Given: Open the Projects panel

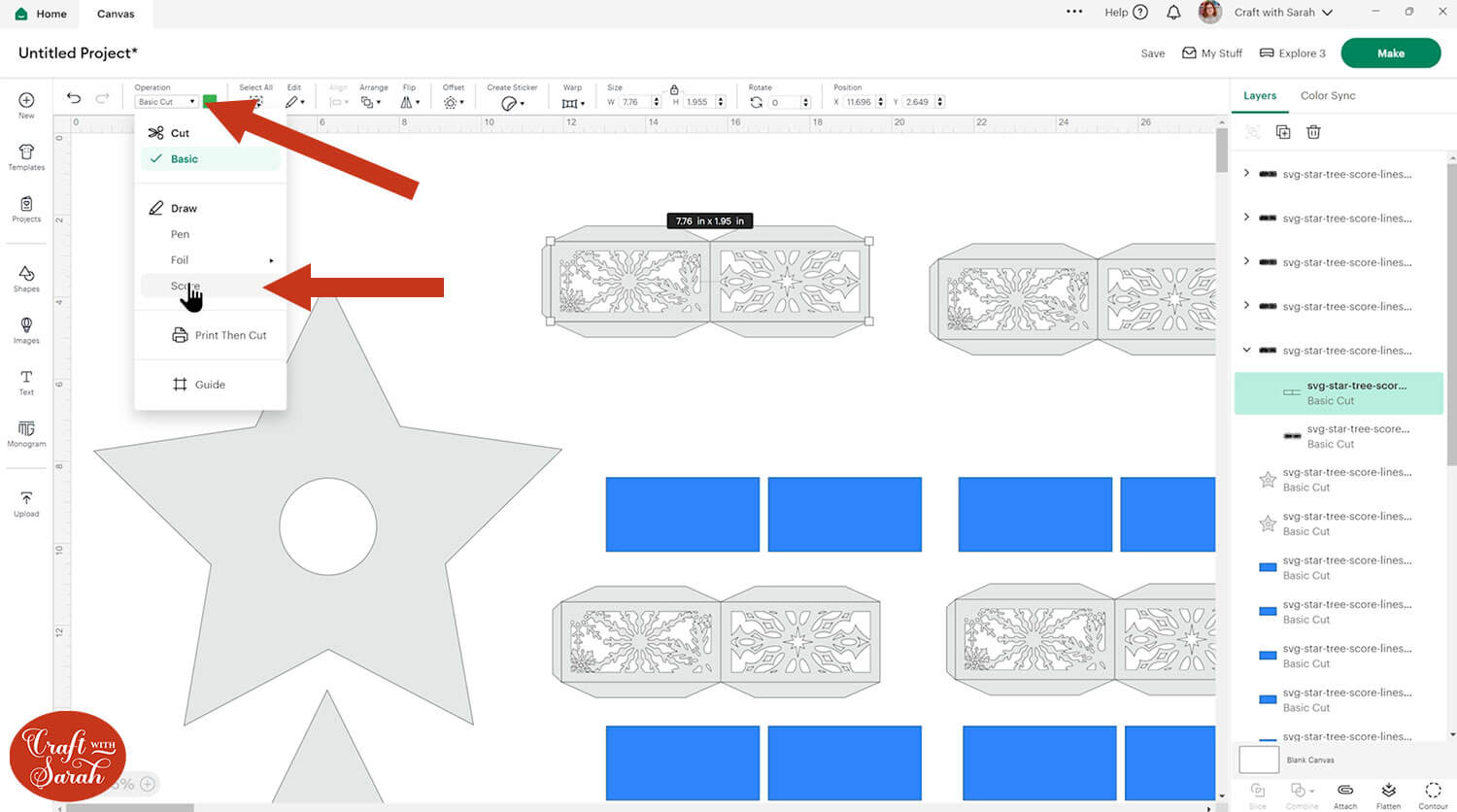Looking at the screenshot, I should [x=26, y=209].
